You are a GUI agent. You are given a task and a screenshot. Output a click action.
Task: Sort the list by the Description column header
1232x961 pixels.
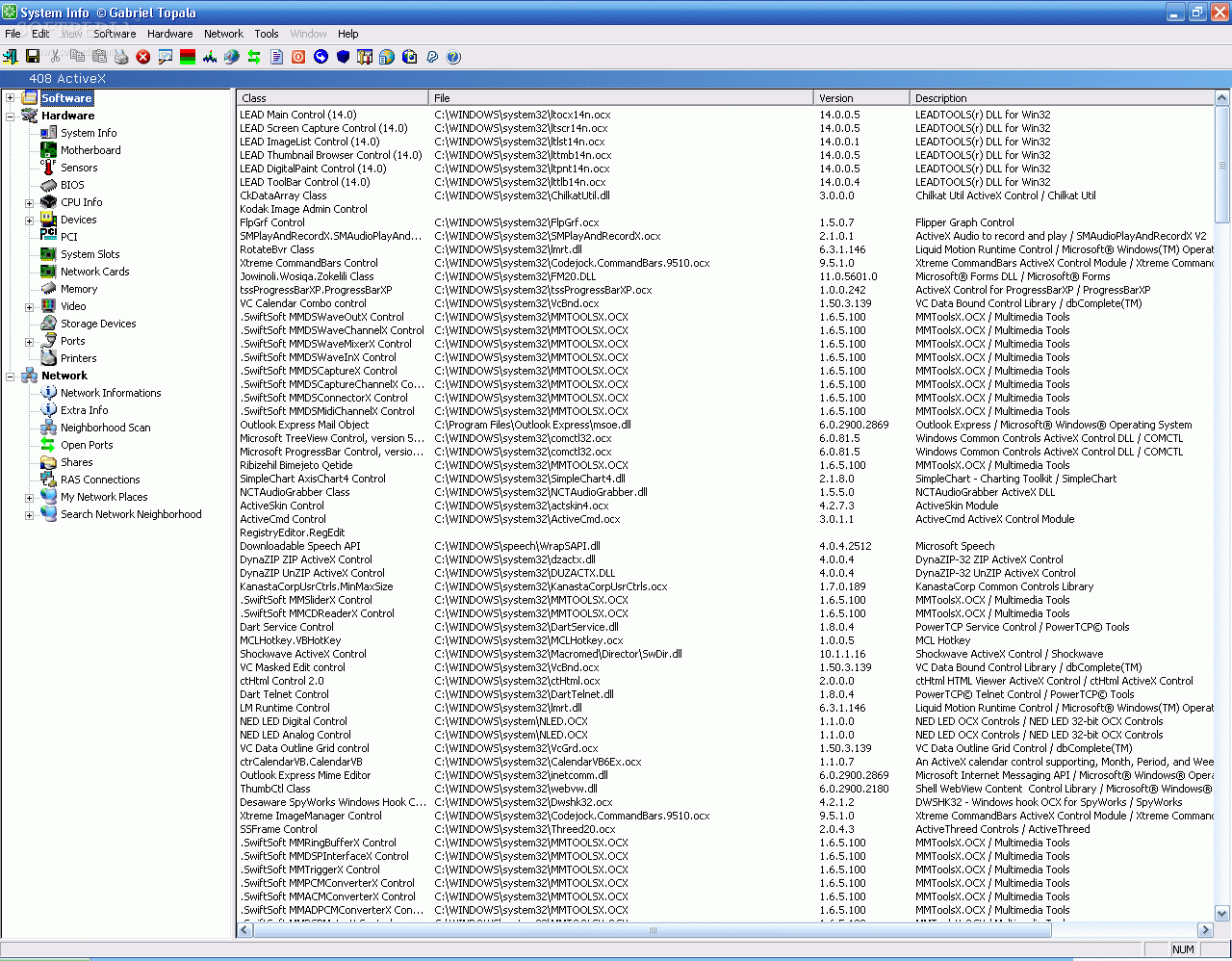(x=1063, y=97)
